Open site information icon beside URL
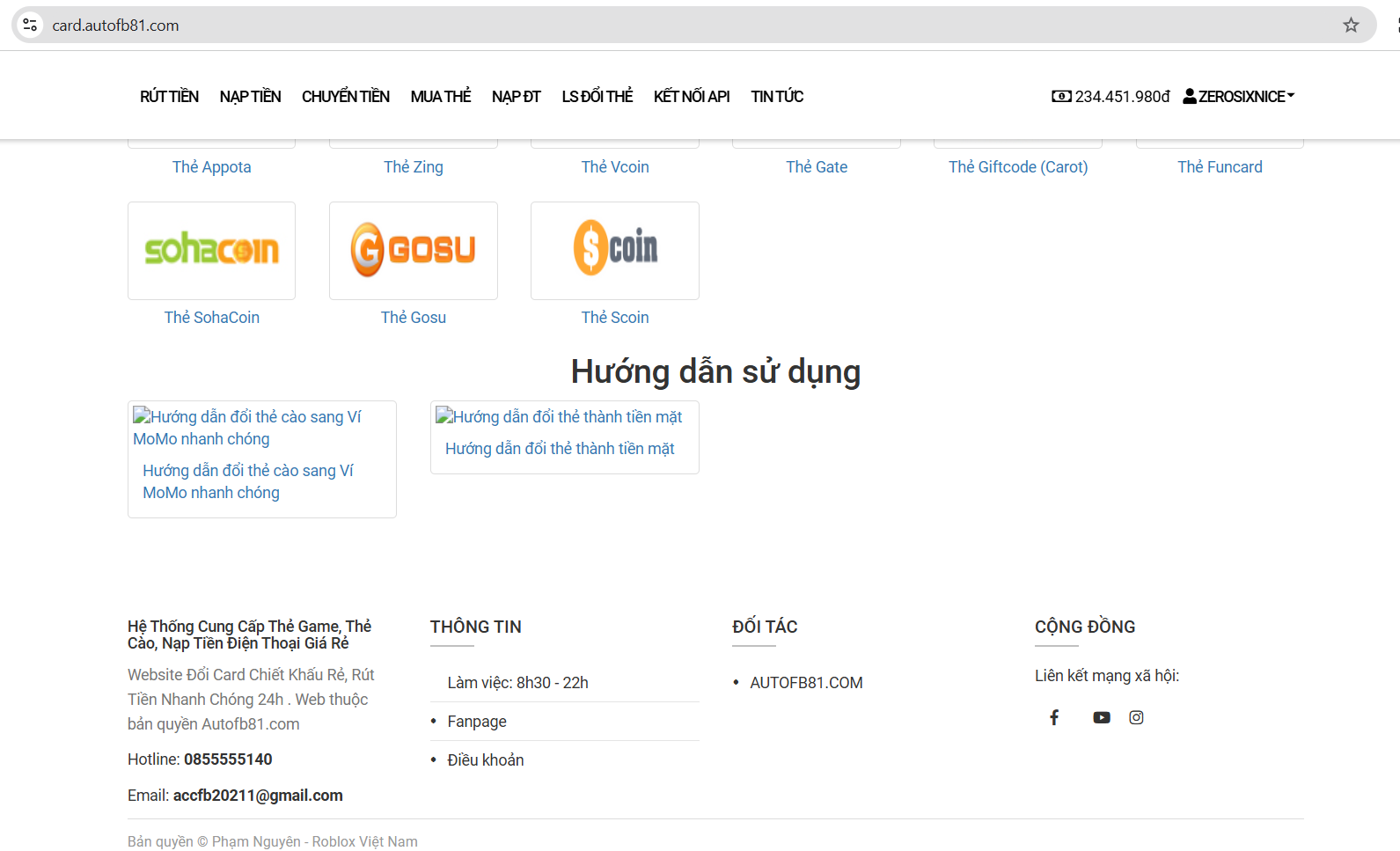The image size is (1400, 851). click(x=30, y=26)
